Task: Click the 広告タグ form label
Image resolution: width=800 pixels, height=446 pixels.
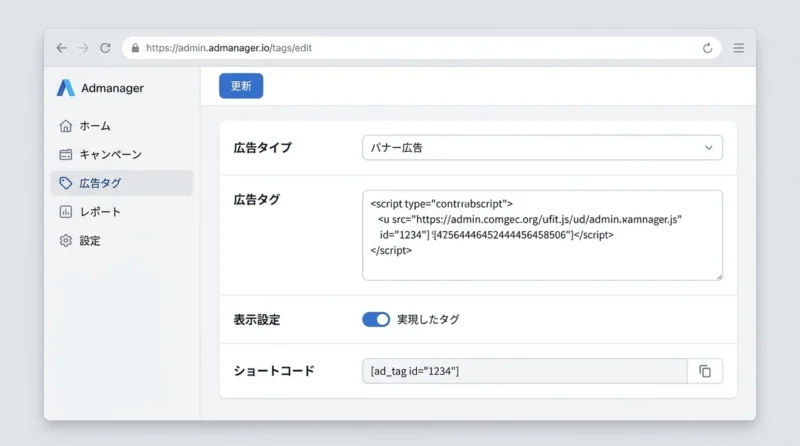Action: 257,200
